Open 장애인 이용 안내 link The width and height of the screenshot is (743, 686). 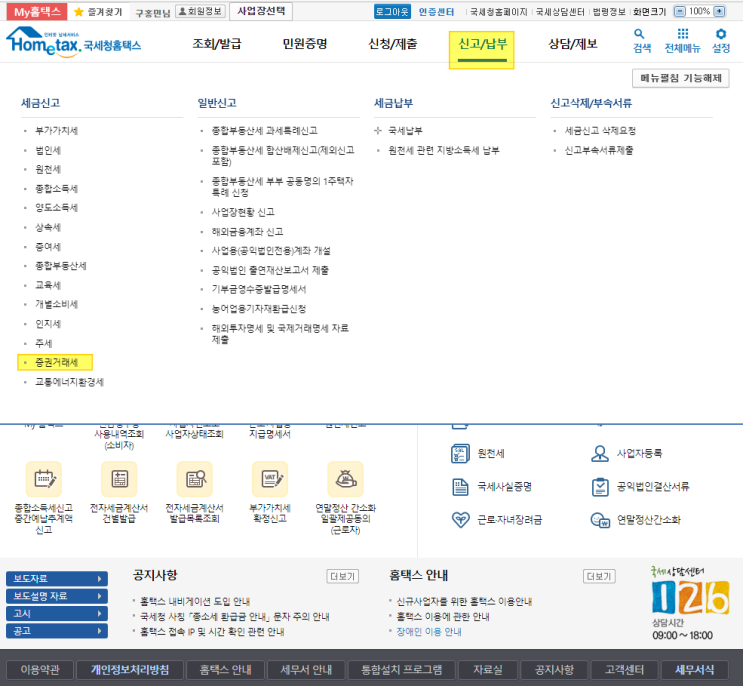pos(429,632)
